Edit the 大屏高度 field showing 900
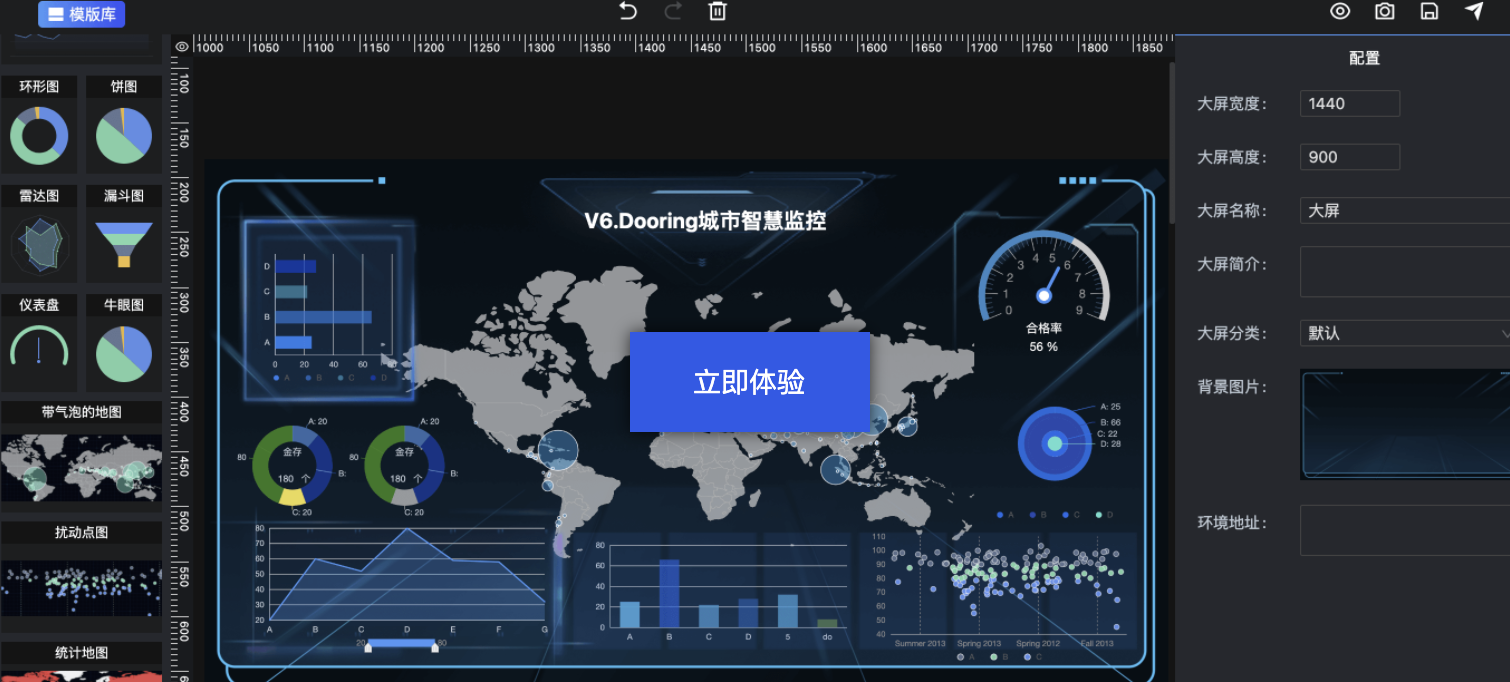This screenshot has width=1510, height=682. click(1350, 157)
